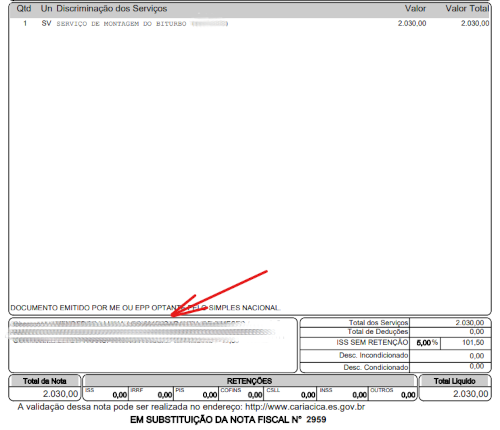
Task: Click 'EM SUBSTITUIÇÃO DA NOTA FISCAL Nº 2959' text
Action: (228, 420)
